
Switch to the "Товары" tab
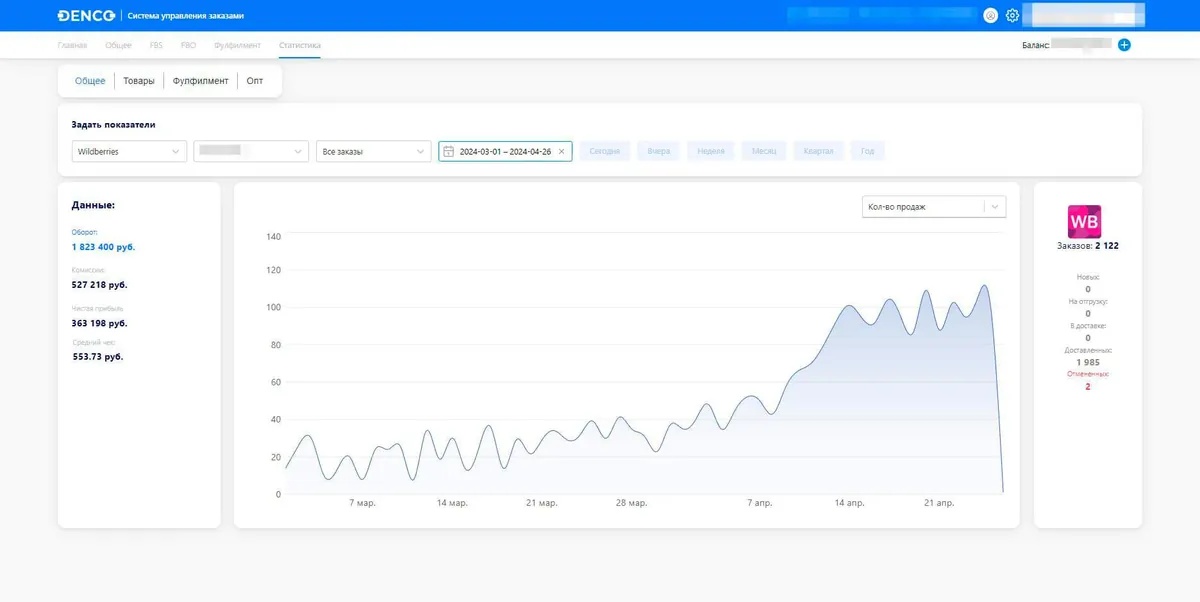[139, 81]
